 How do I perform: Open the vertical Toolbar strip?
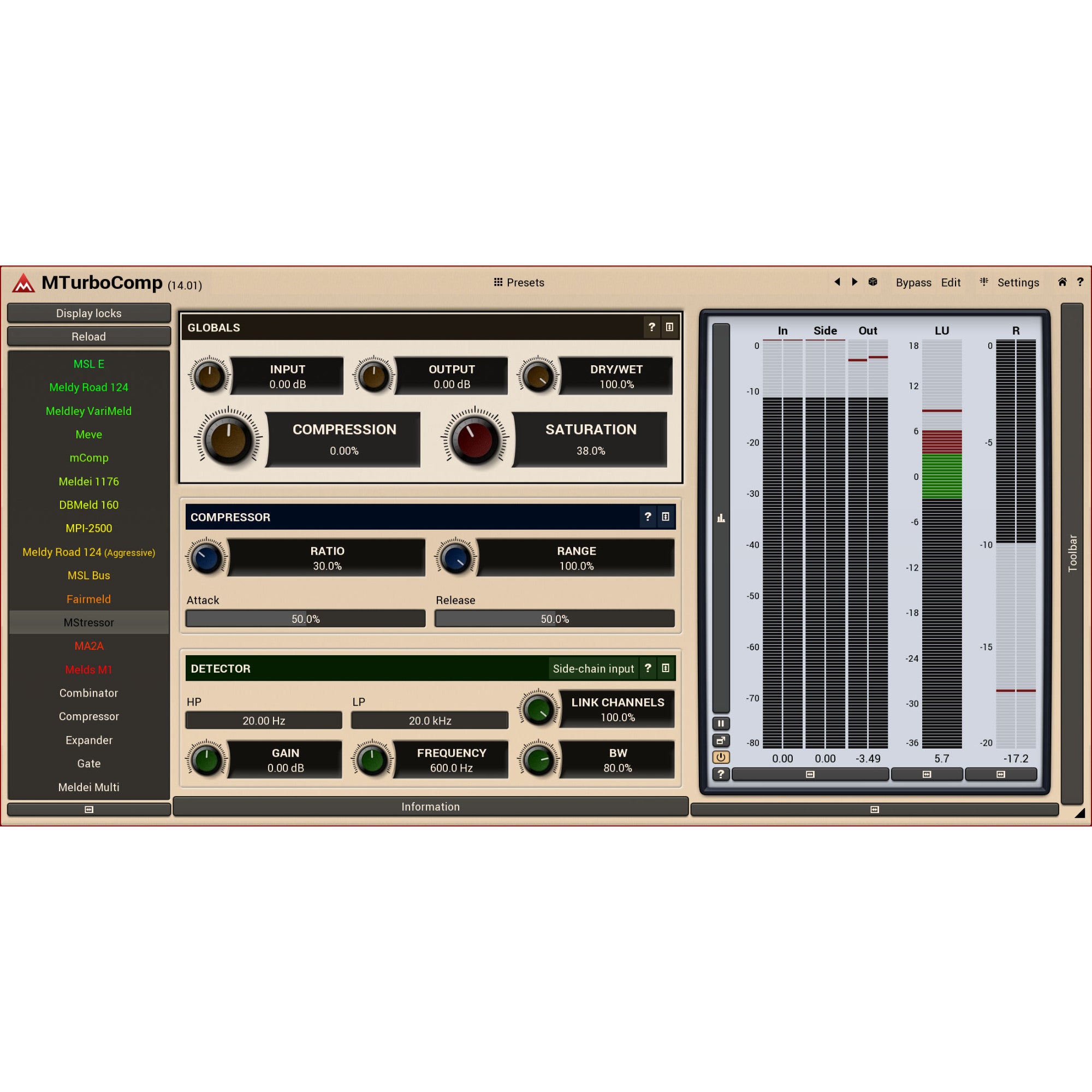pos(1072,553)
